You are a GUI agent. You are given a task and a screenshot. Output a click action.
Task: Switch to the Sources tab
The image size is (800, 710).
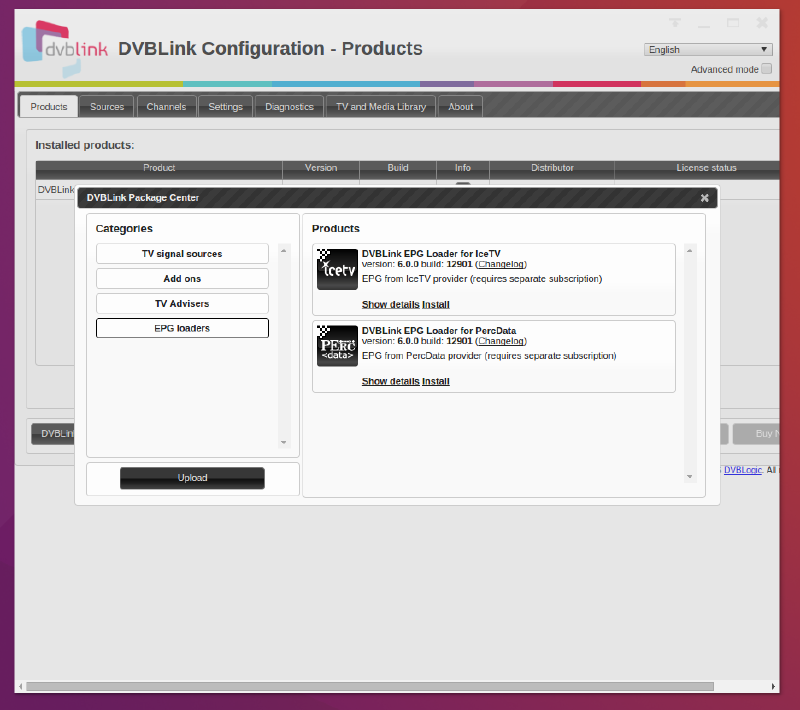[x=107, y=107]
